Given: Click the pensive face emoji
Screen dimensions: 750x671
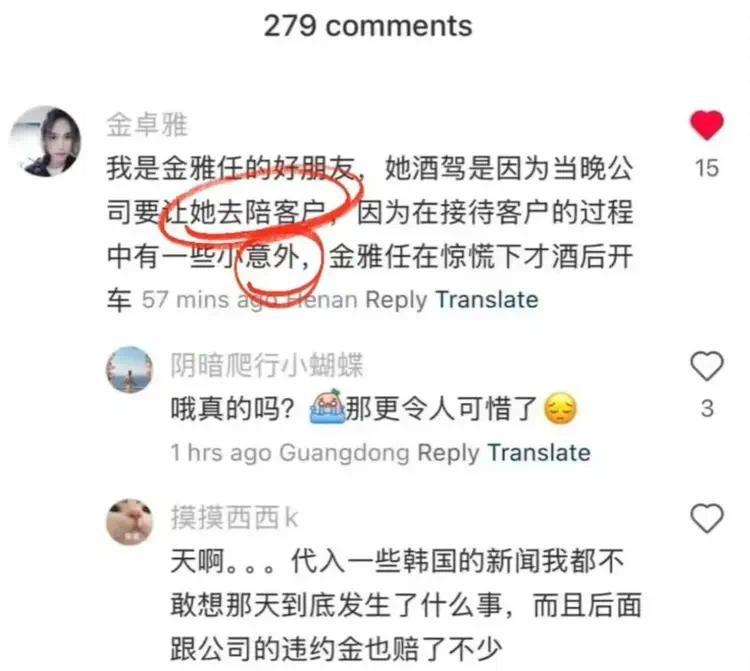Looking at the screenshot, I should pos(560,408).
